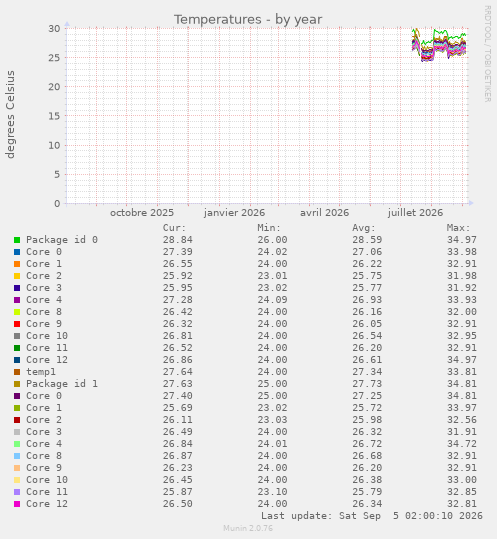The image size is (497, 539).
Task: Click the light blue Core 8 swatch
Action: (x=17, y=456)
